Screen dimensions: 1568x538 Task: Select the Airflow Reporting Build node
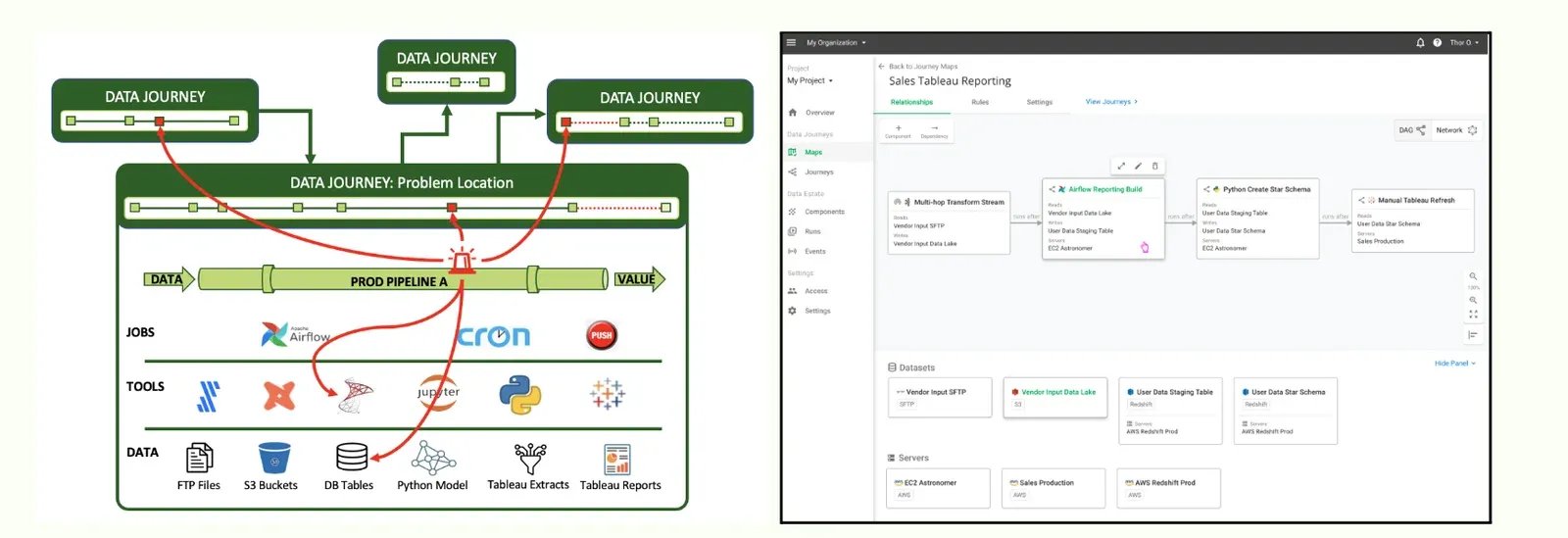1103,218
